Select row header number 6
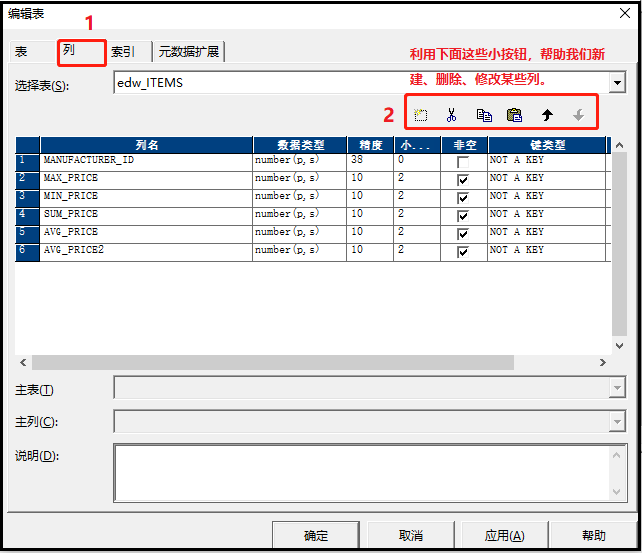This screenshot has width=642, height=553. tap(27, 253)
